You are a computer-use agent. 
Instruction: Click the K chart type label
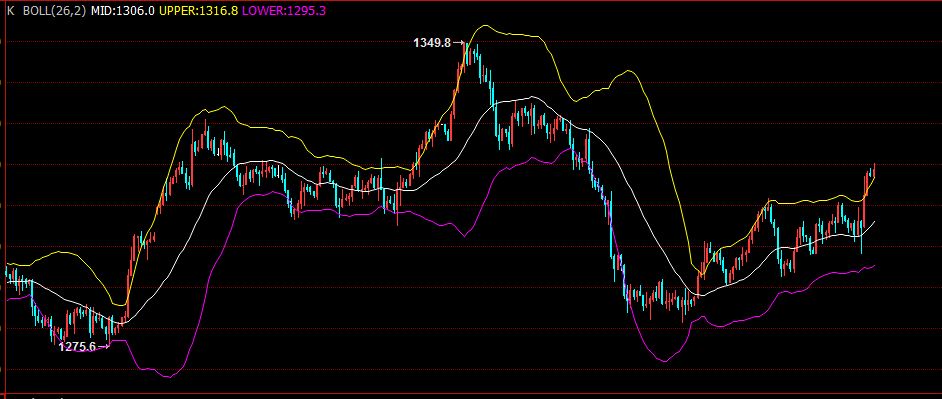coord(10,11)
